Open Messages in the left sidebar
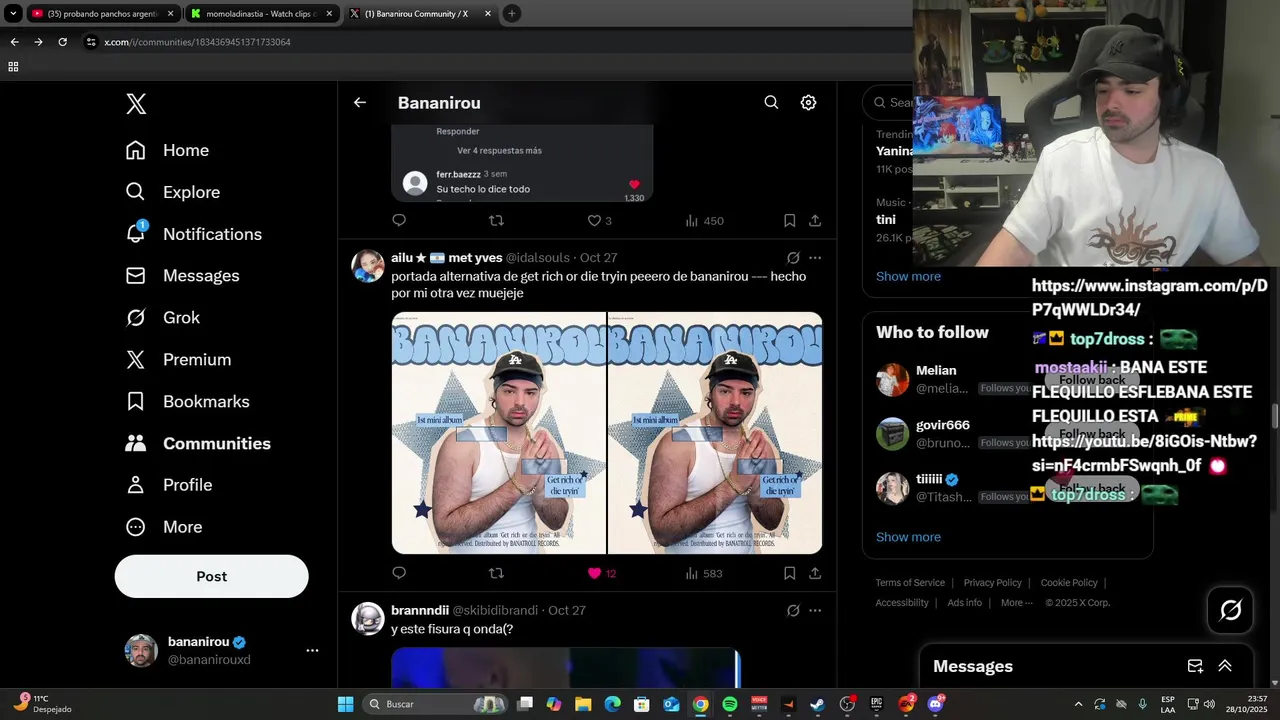This screenshot has height=720, width=1280. (182, 276)
